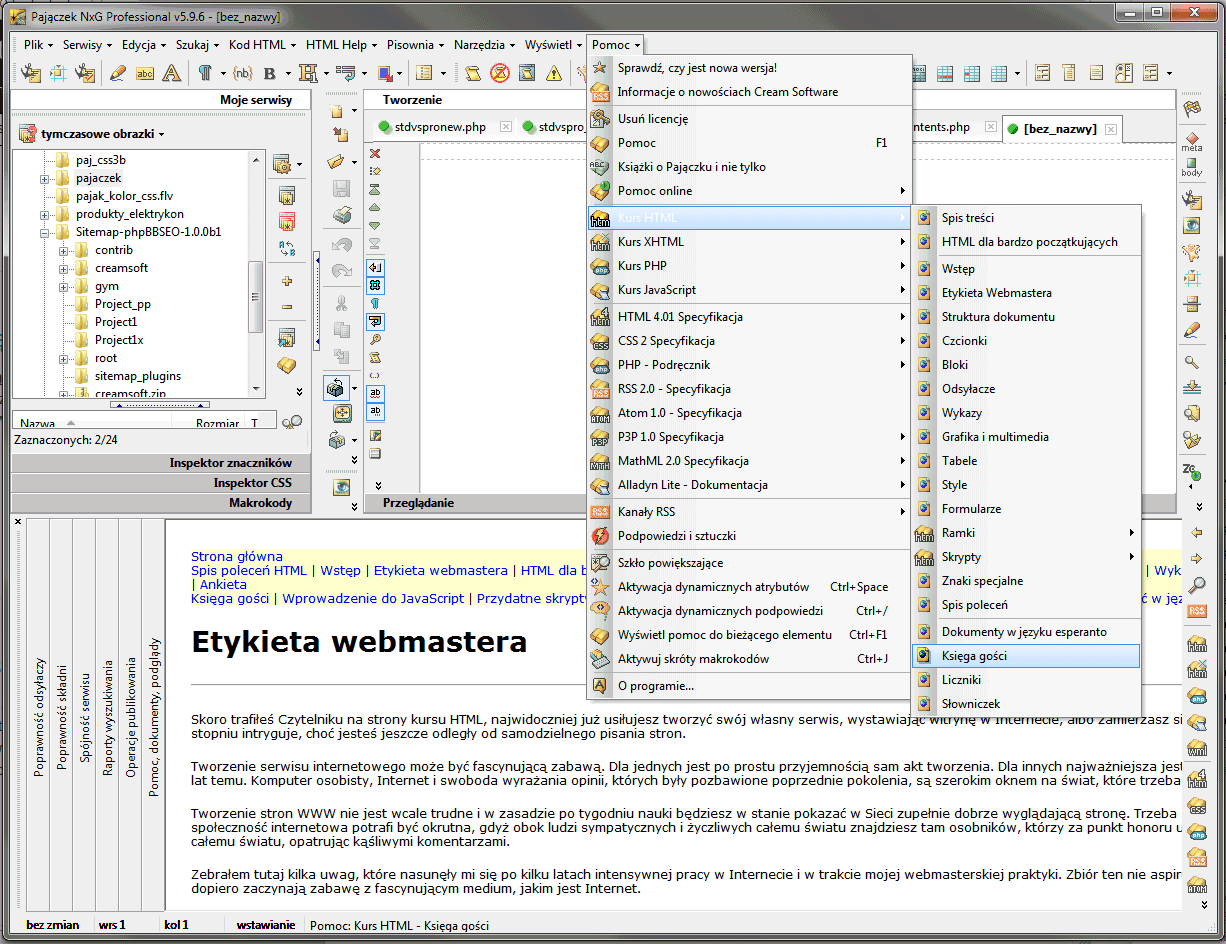Click the red prohibited circle toolbar icon
The width and height of the screenshot is (1226, 944).
click(500, 73)
